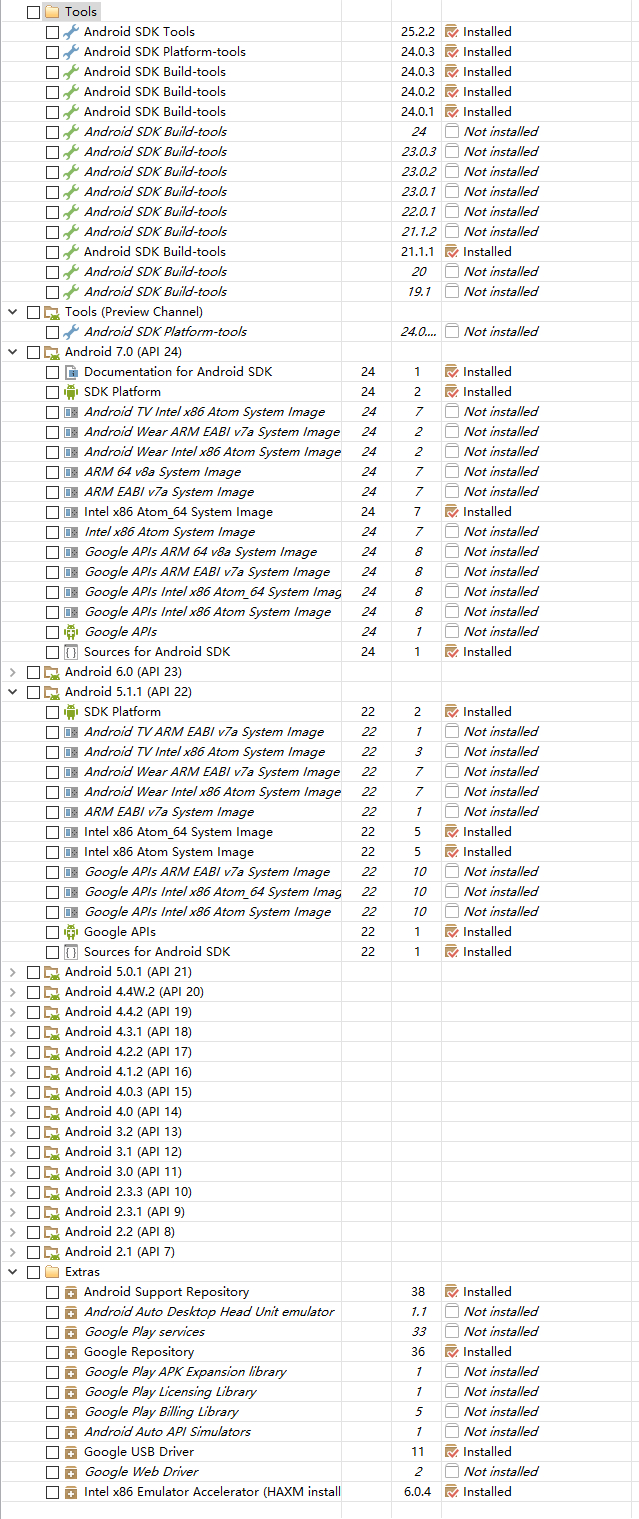Screen dimensions: 639x1519
Task: Click the Google APIs API 22 package icon
Action: tap(71, 932)
